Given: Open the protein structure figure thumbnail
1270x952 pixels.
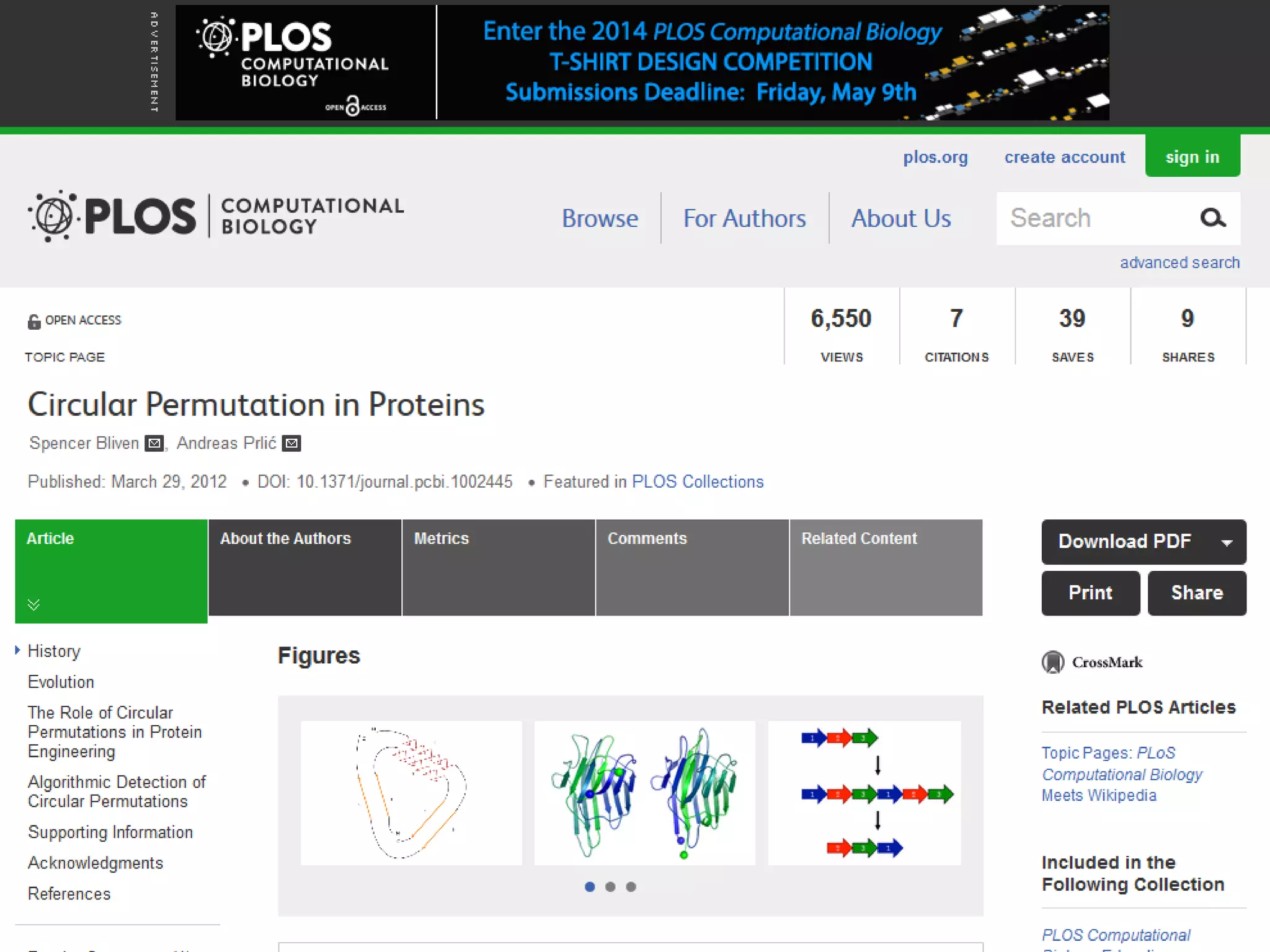Looking at the screenshot, I should (644, 793).
